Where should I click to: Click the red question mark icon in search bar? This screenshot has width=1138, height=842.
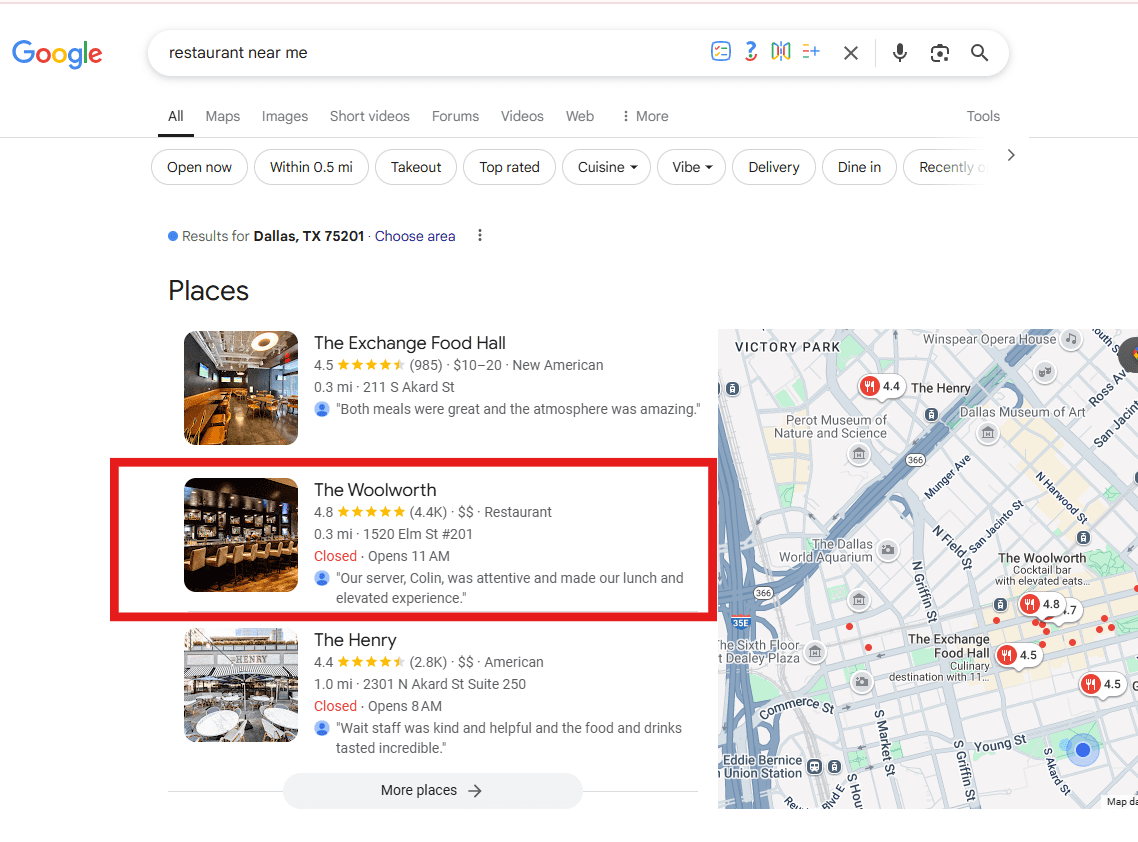(751, 52)
